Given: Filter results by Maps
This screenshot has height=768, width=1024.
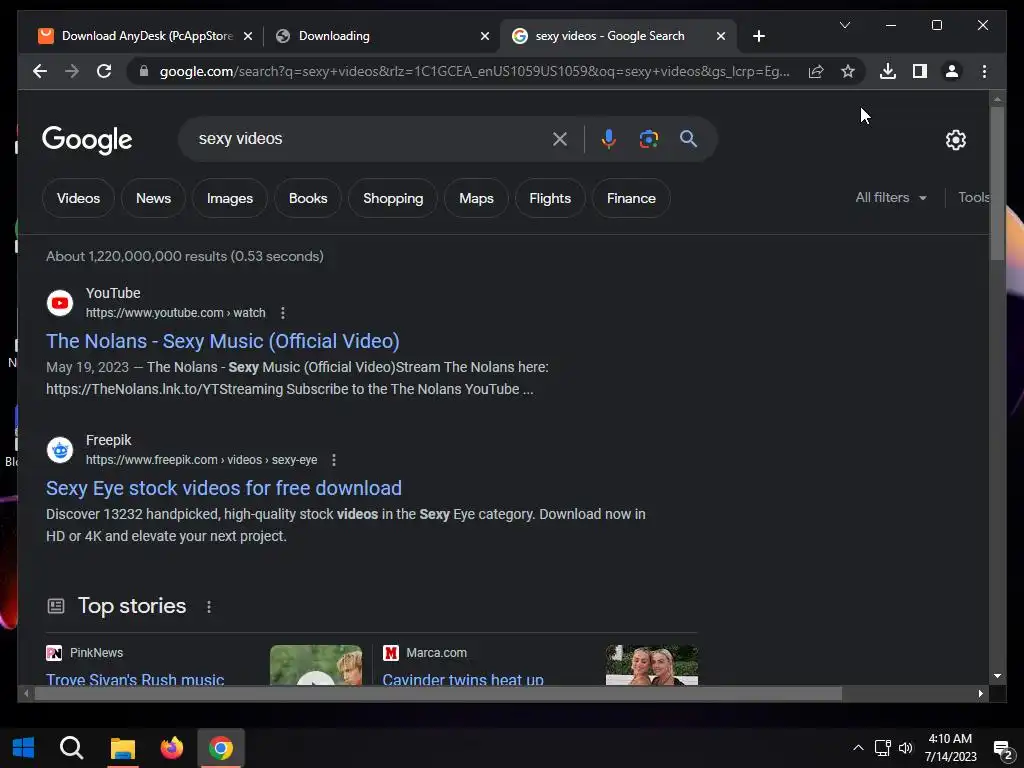Looking at the screenshot, I should [476, 198].
